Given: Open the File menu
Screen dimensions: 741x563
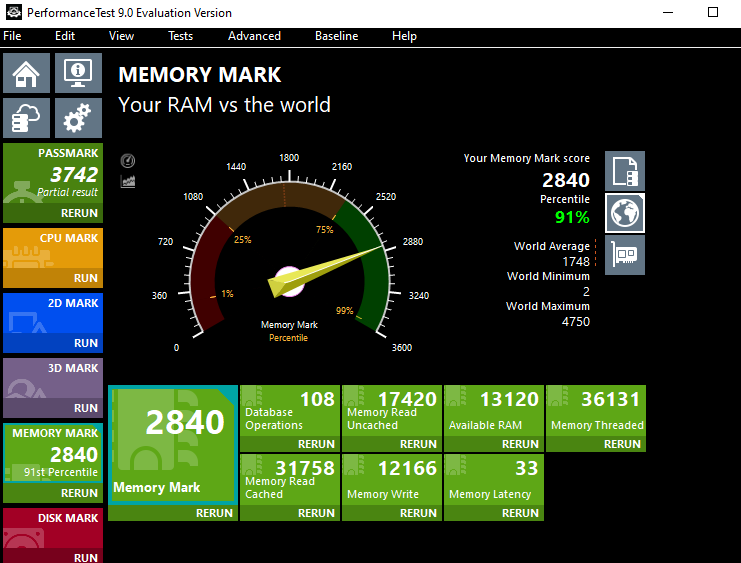Looking at the screenshot, I should coord(12,36).
